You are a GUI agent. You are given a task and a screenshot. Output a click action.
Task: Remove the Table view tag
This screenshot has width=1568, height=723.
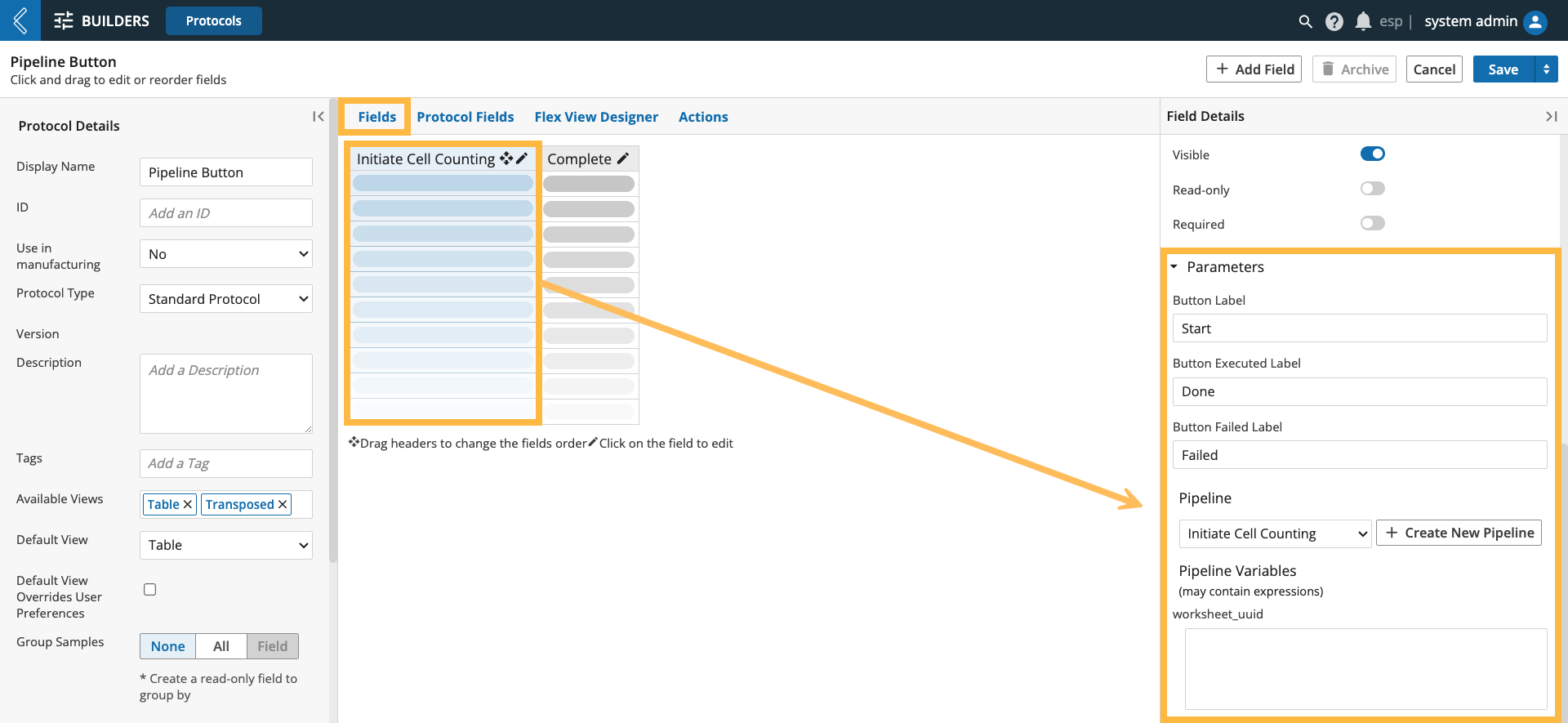pos(188,504)
